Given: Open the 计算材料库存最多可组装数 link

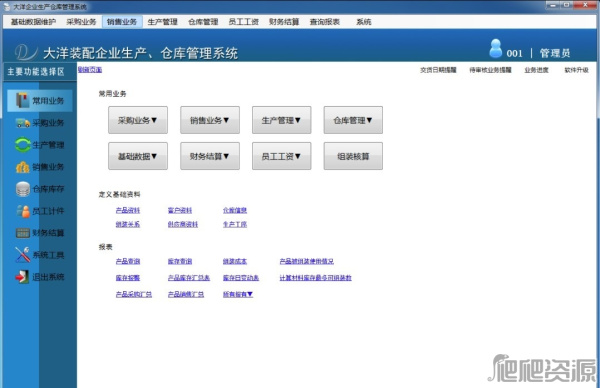Looking at the screenshot, I should pos(315,278).
